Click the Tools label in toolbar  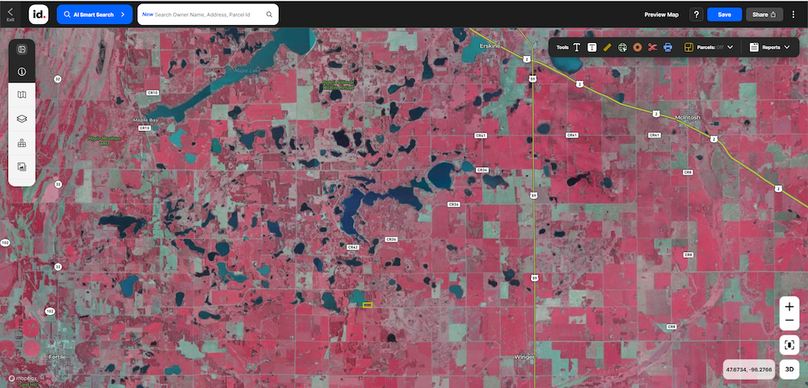(x=562, y=47)
